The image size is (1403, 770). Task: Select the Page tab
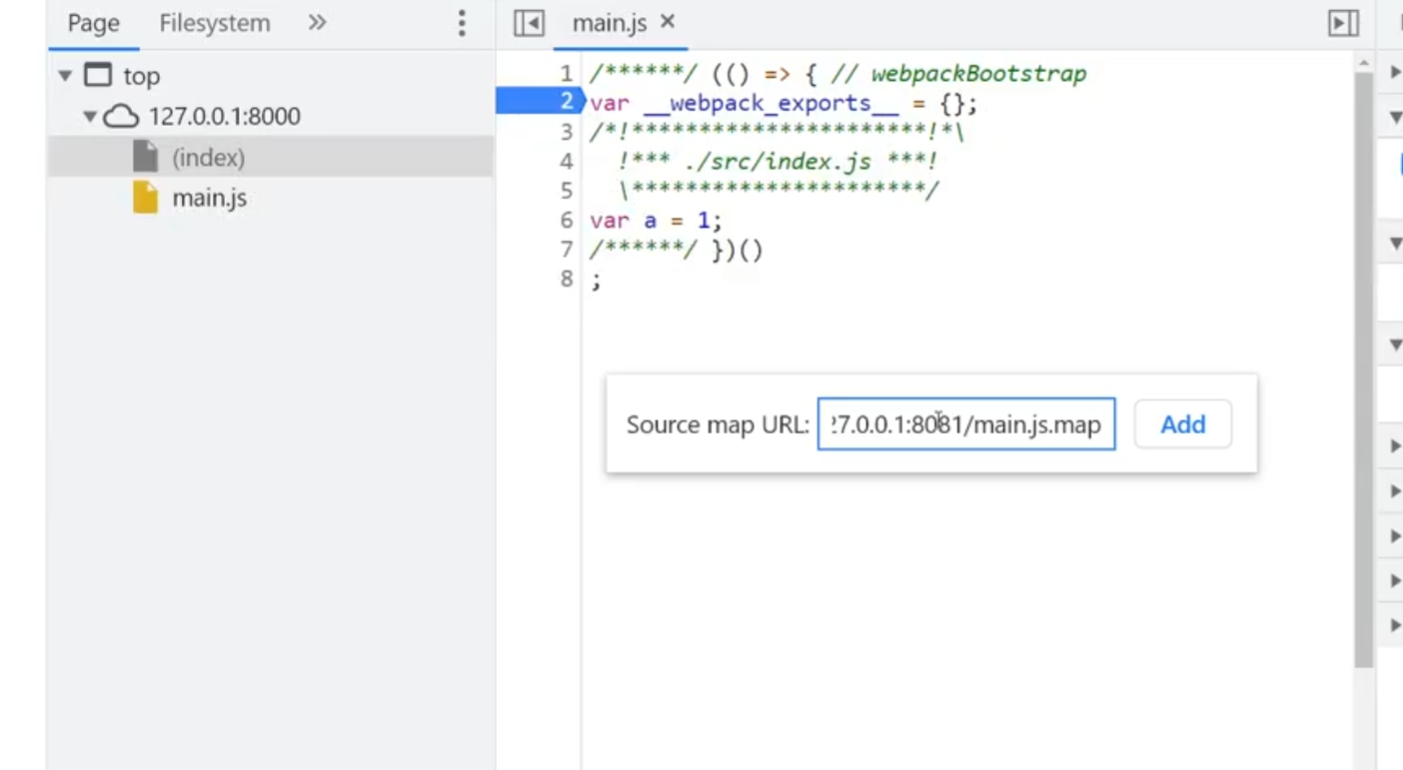[93, 23]
